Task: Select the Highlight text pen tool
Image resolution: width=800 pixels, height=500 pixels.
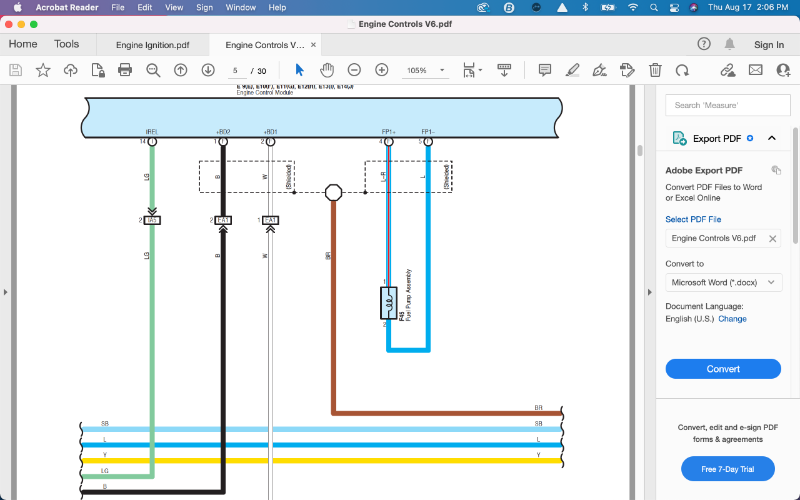Action: click(x=572, y=70)
